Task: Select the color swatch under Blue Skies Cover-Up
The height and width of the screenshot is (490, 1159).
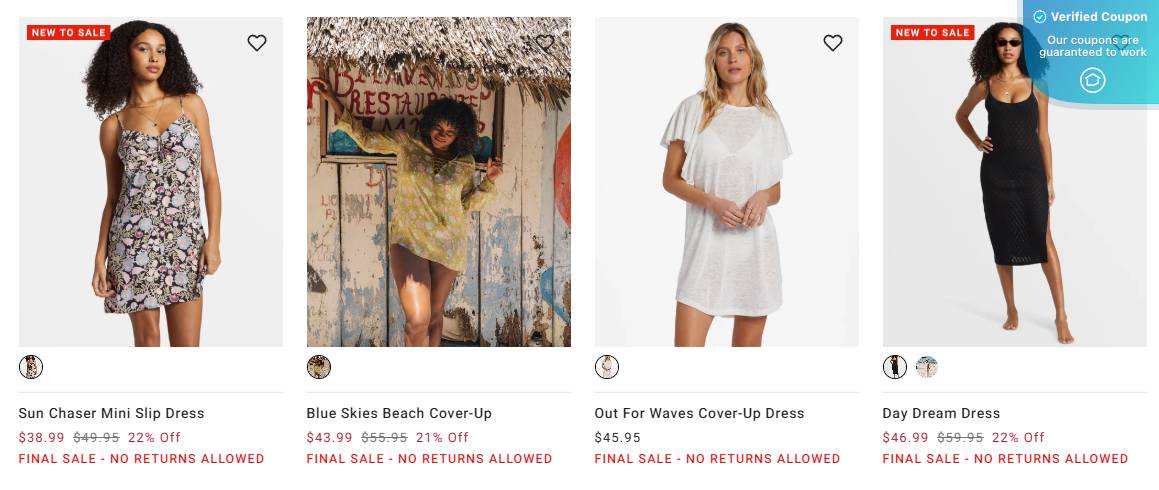Action: coord(319,367)
